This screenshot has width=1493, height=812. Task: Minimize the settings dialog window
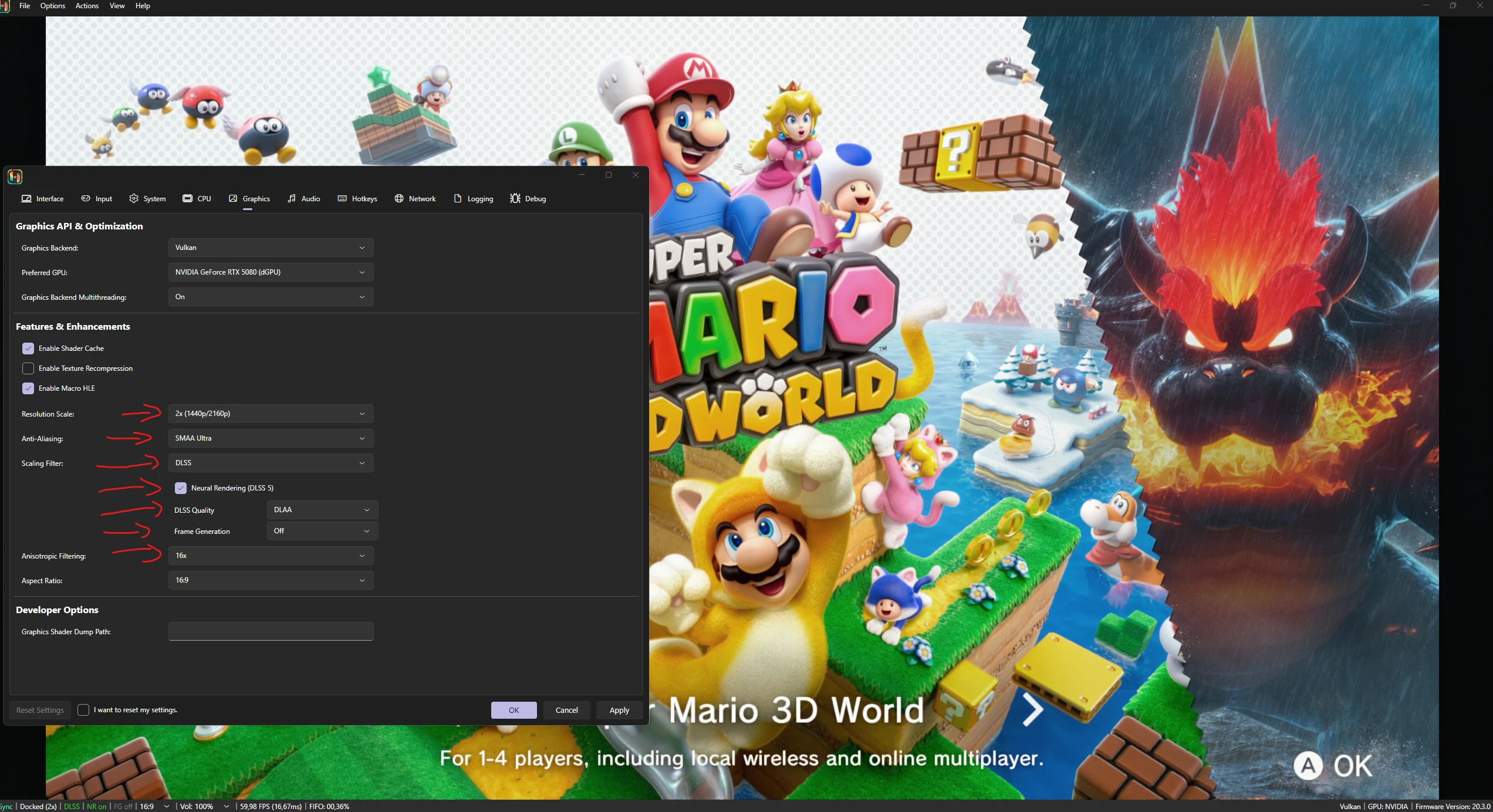[582, 175]
